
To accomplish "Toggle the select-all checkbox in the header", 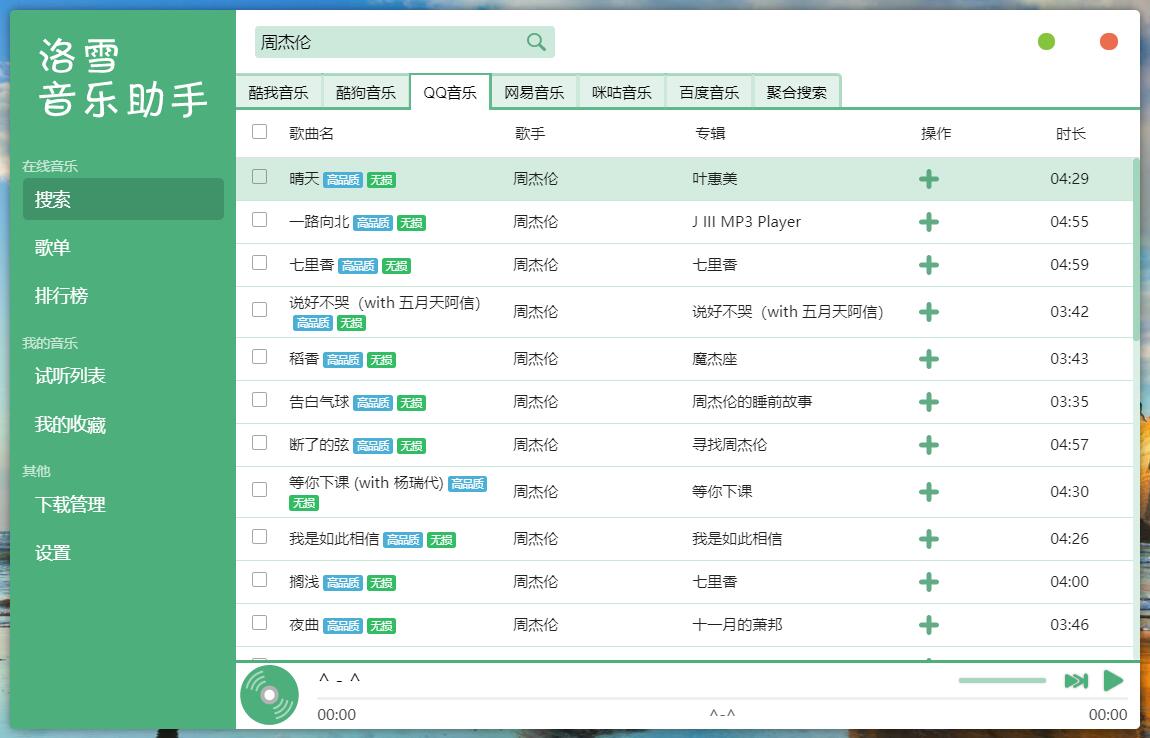I will point(259,132).
